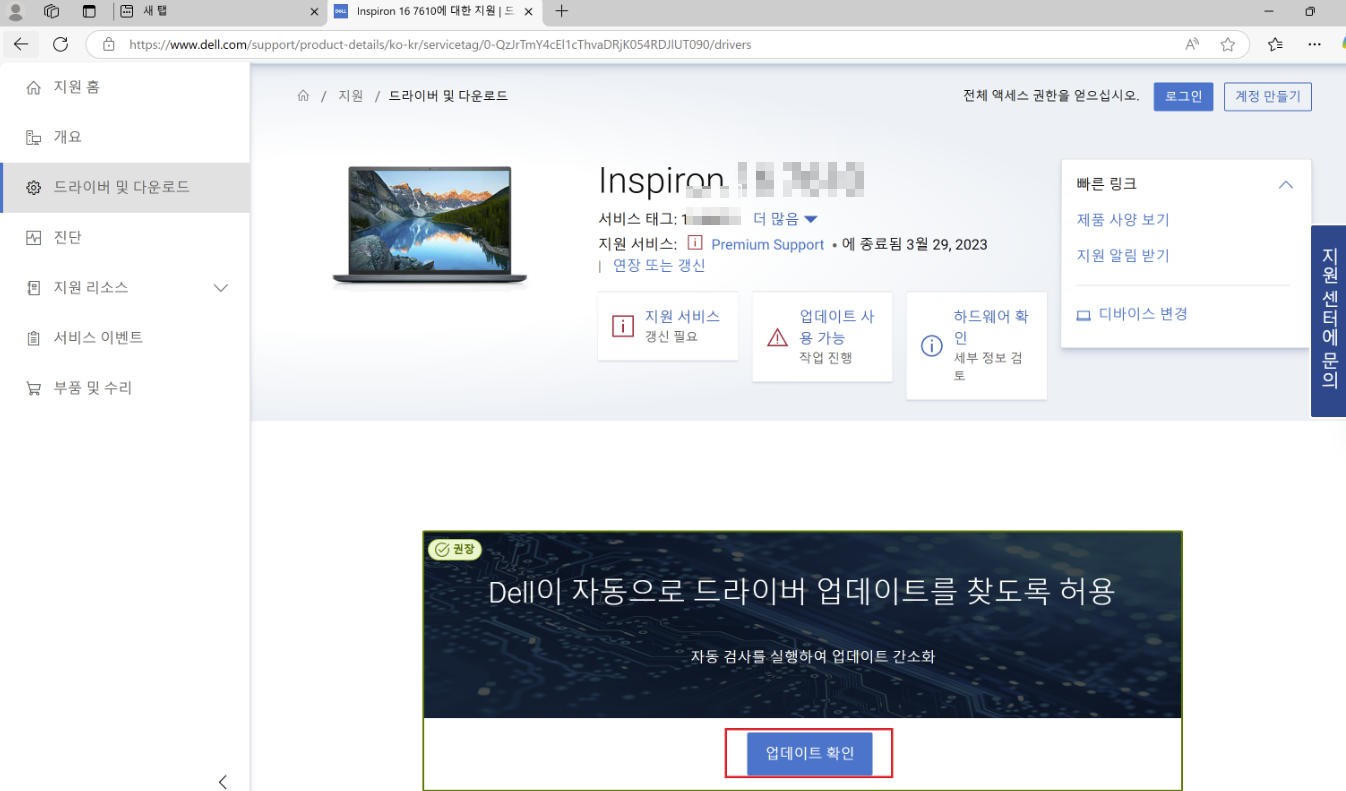This screenshot has height=791, width=1346.
Task: Open 지원 알림 받기 quick link
Action: click(x=1123, y=256)
